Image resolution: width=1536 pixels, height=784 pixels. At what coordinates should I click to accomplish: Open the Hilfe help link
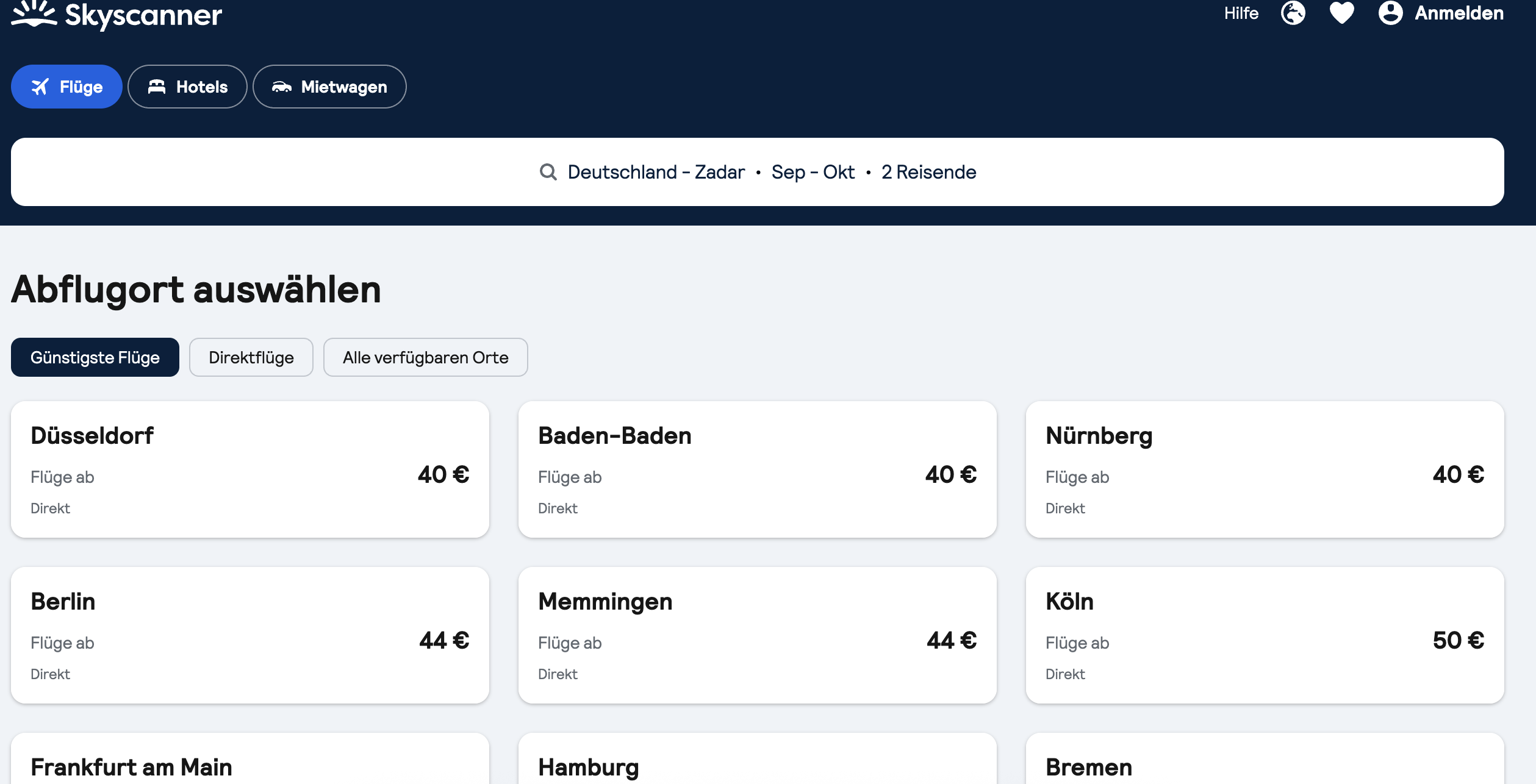point(1241,13)
